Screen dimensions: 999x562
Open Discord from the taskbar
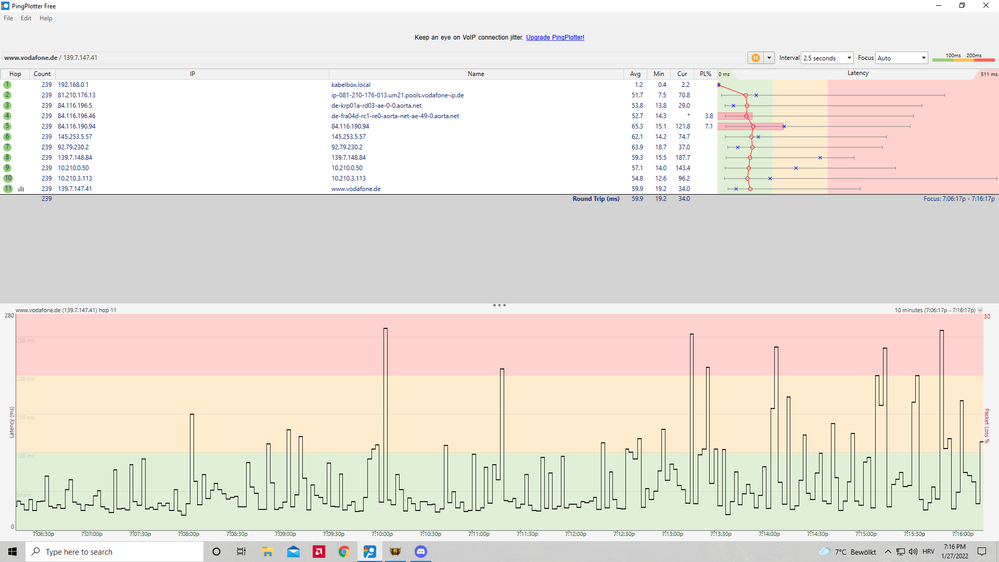pos(420,552)
